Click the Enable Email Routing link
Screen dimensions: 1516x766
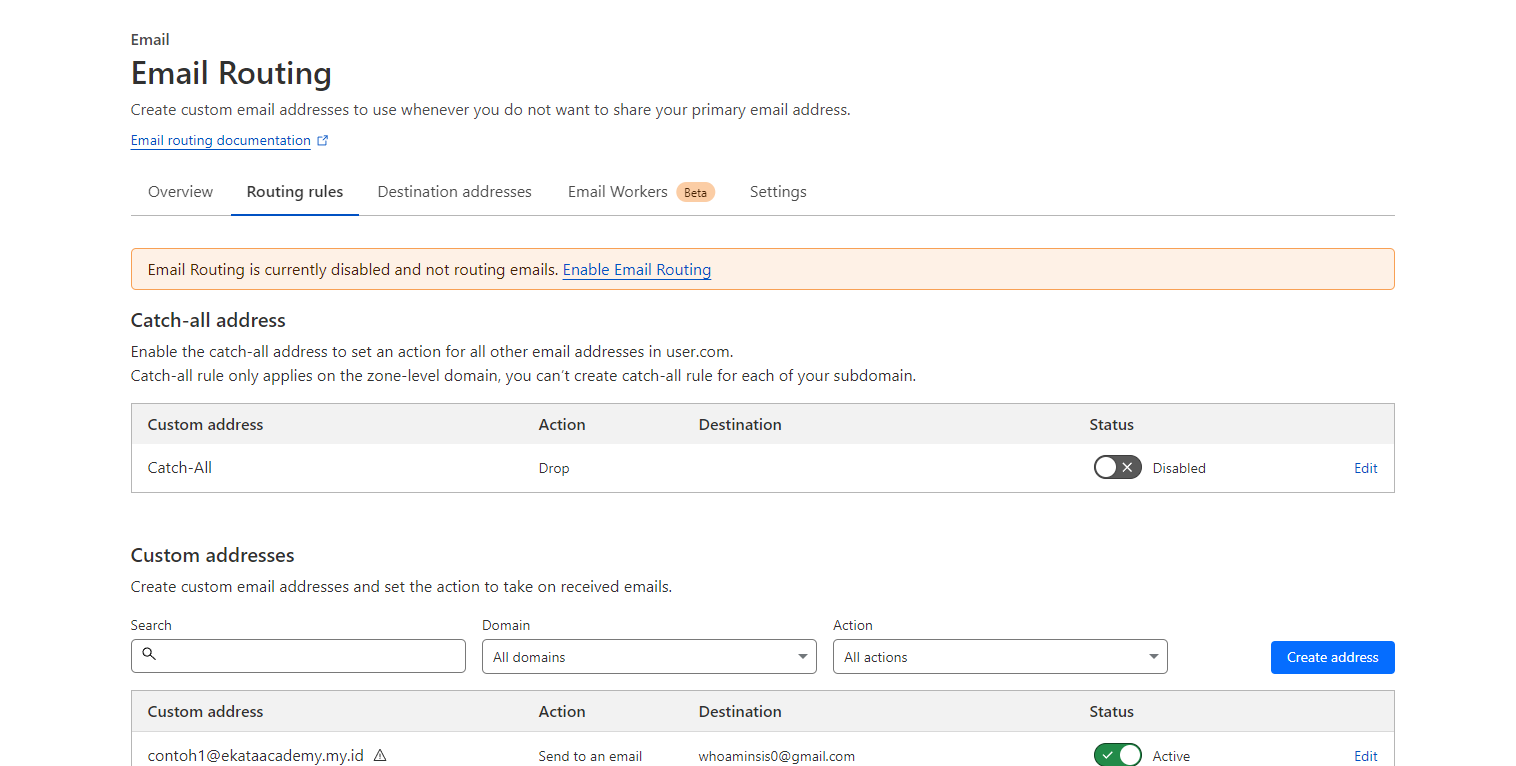[637, 270]
